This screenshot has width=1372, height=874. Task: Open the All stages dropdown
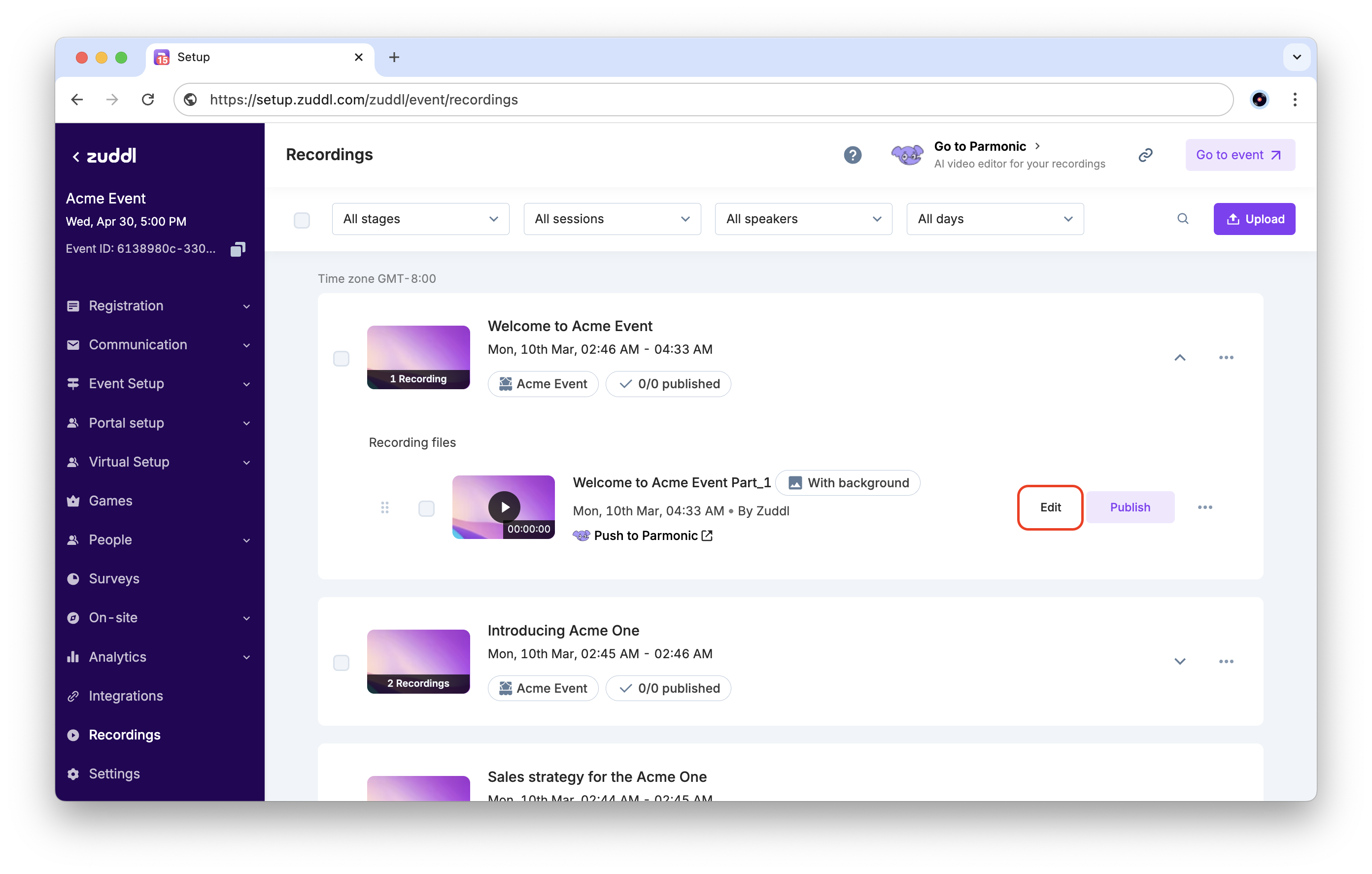420,219
